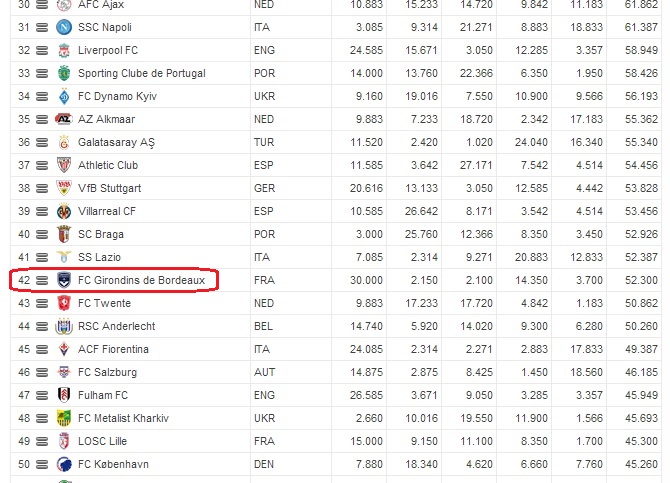Click the rank-change bars icon beside rank 42
670x483 pixels.
coord(42,280)
